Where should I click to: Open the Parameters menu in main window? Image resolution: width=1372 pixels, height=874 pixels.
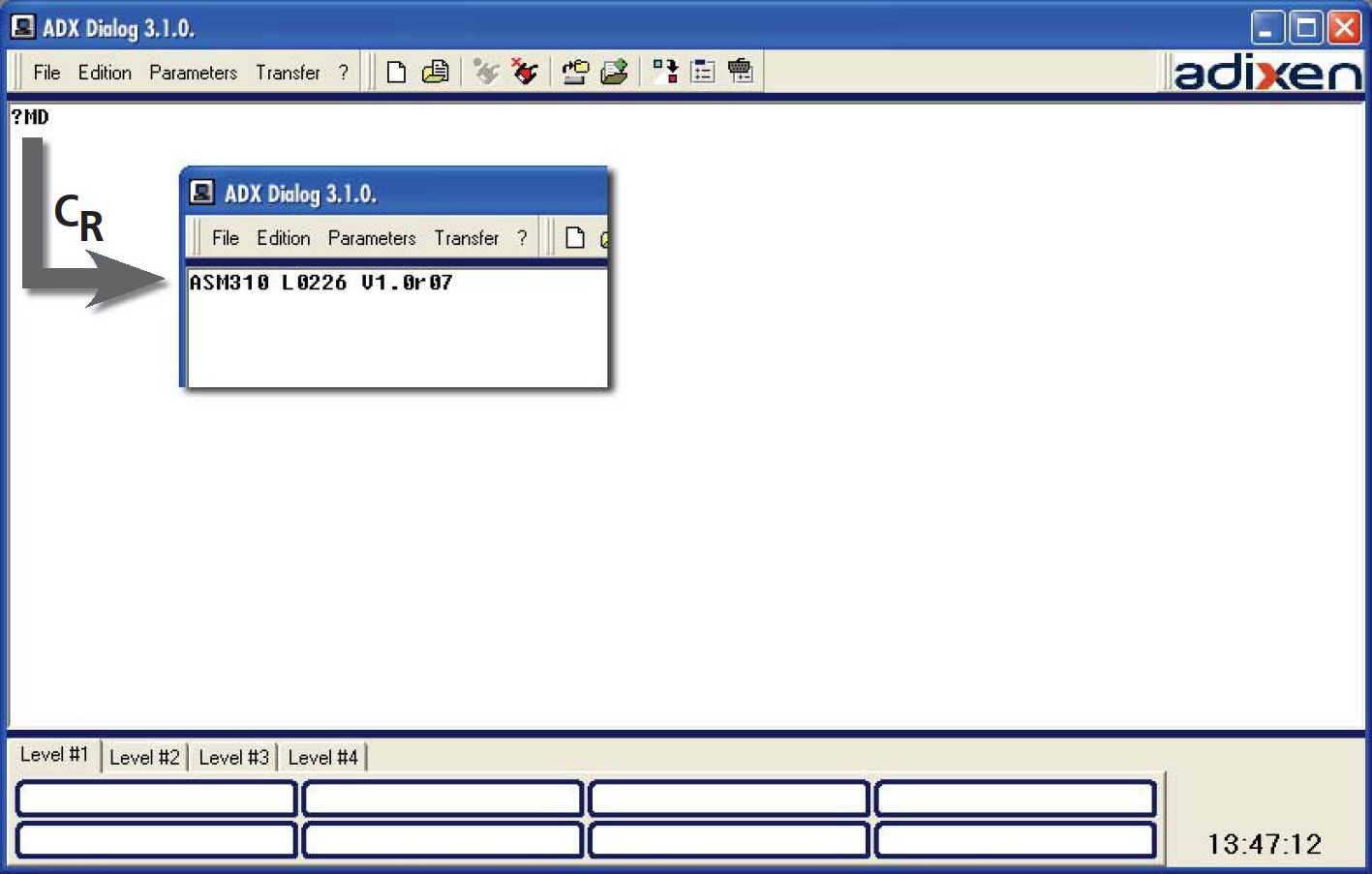[193, 73]
